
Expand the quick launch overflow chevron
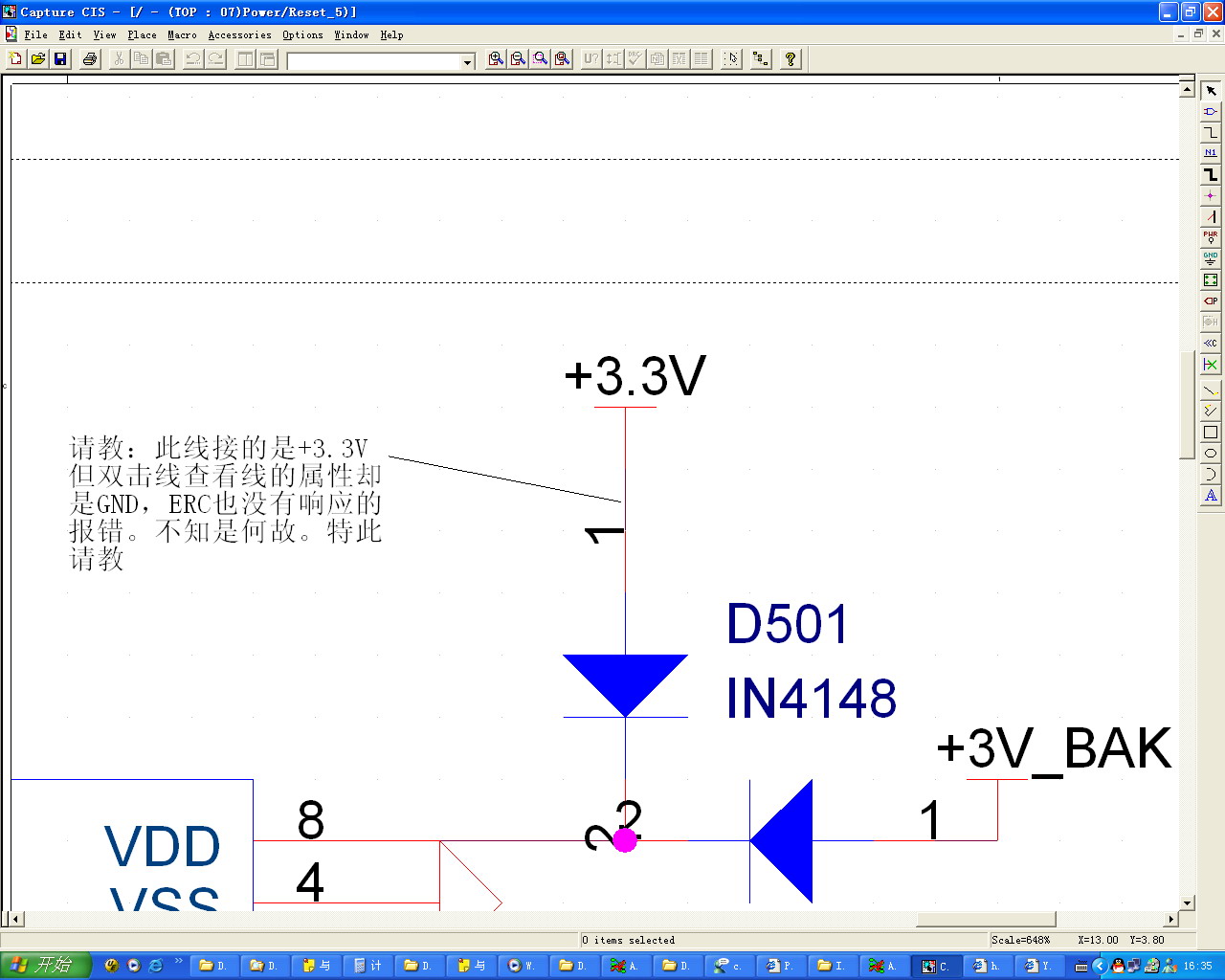[178, 962]
